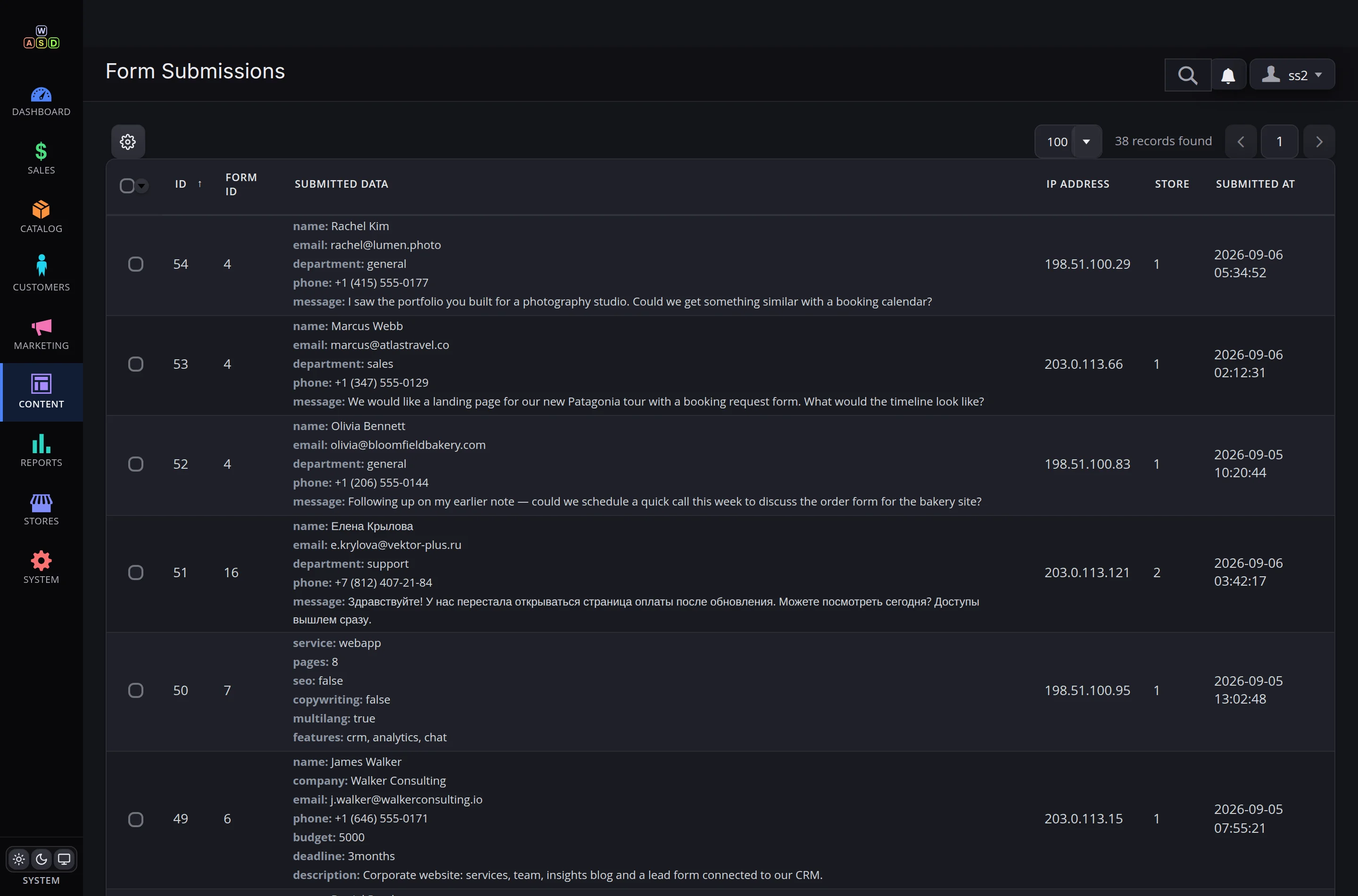Select row with ID 53
Viewport: 1358px width, 896px height.
click(135, 364)
